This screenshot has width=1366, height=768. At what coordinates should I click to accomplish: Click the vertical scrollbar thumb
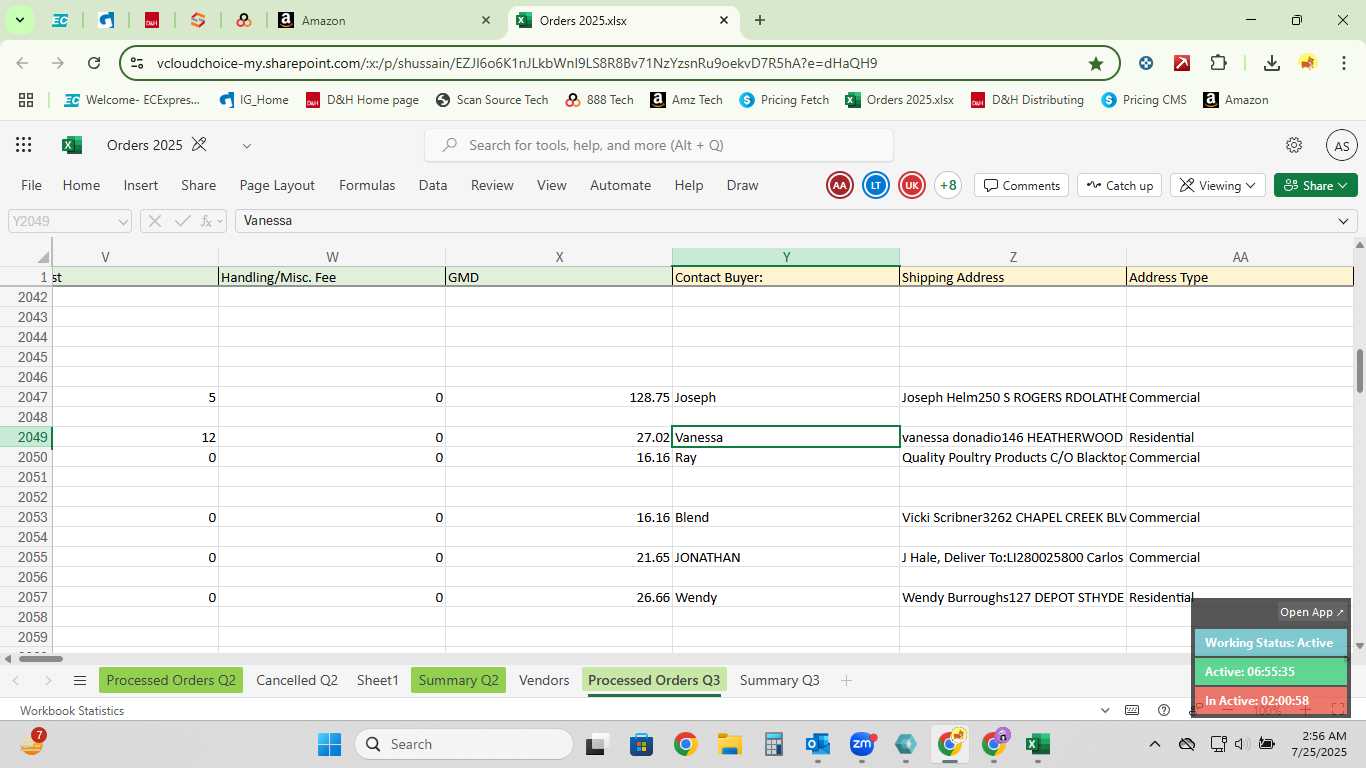click(1359, 371)
